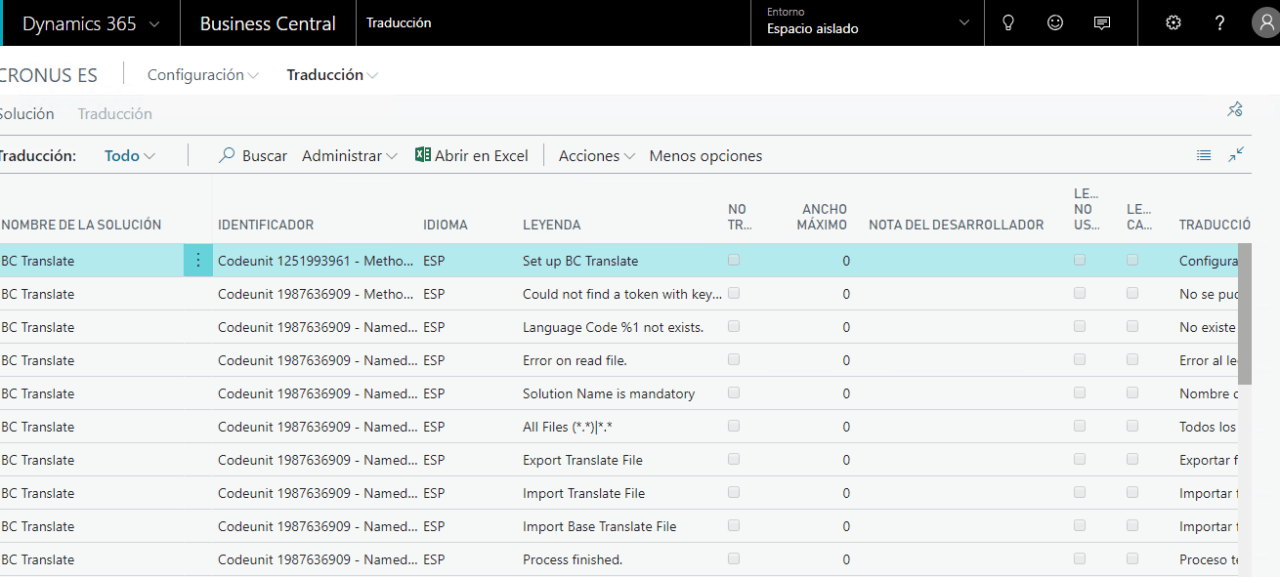1280x577 pixels.
Task: Select the 'Import Translate File' cell
Action: (x=584, y=493)
